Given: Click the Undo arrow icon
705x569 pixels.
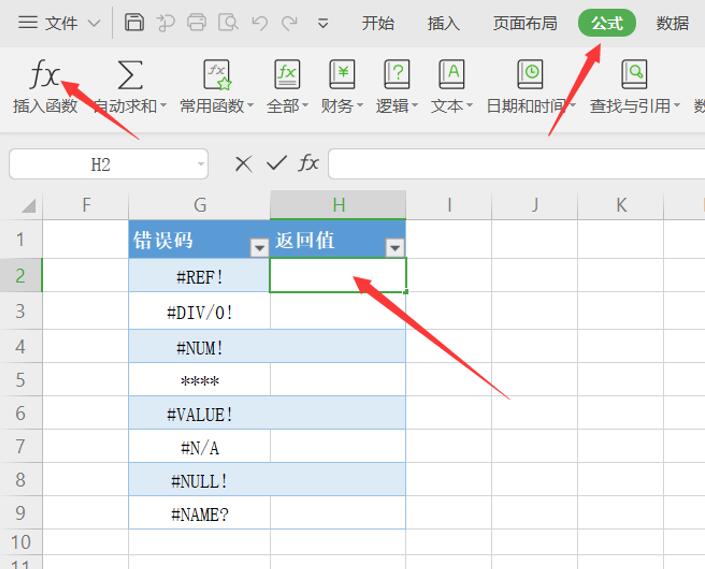Looking at the screenshot, I should click(260, 22).
